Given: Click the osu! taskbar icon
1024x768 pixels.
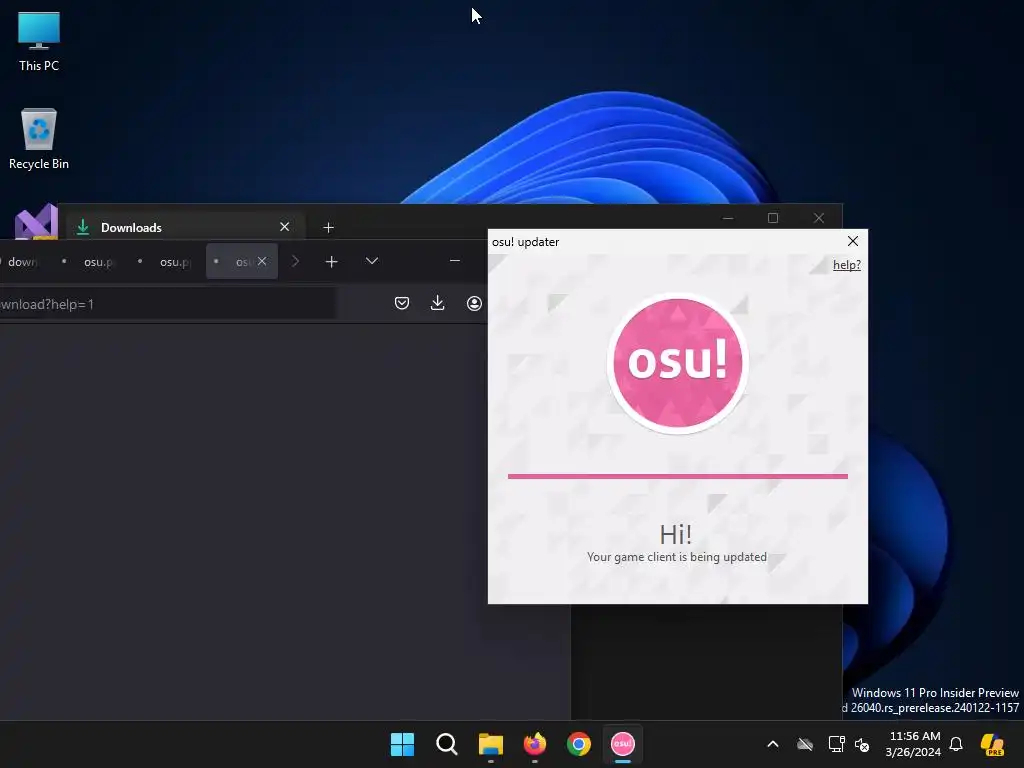Looking at the screenshot, I should coord(622,744).
